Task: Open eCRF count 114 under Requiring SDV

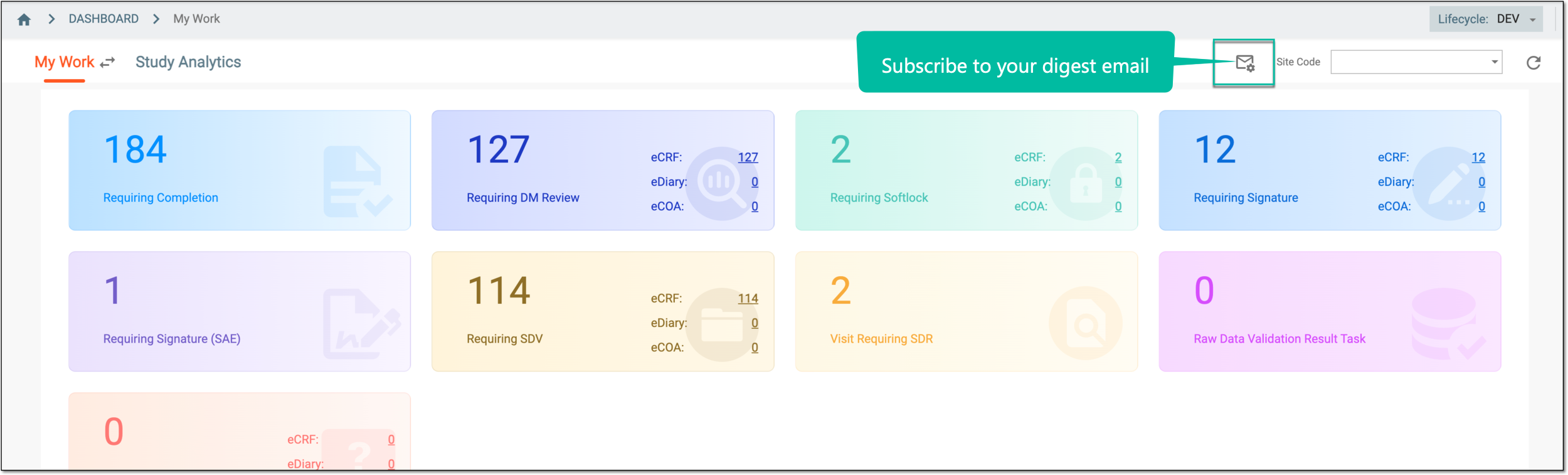Action: [x=748, y=299]
